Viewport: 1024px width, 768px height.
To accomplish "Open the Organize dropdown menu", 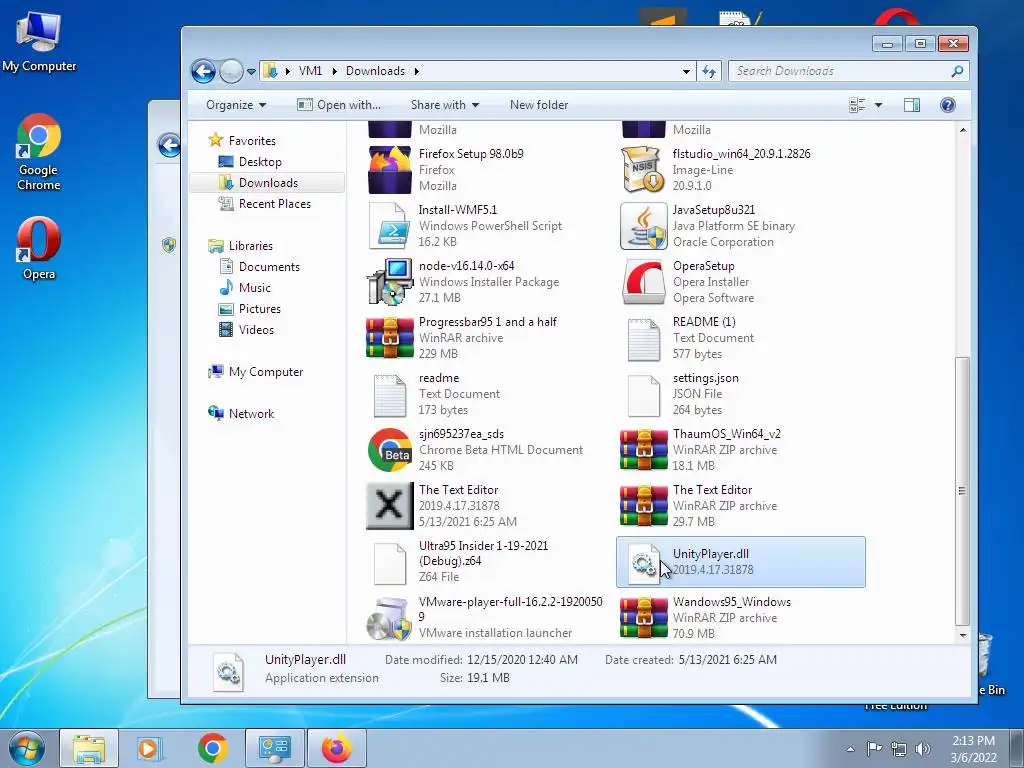I will (236, 104).
